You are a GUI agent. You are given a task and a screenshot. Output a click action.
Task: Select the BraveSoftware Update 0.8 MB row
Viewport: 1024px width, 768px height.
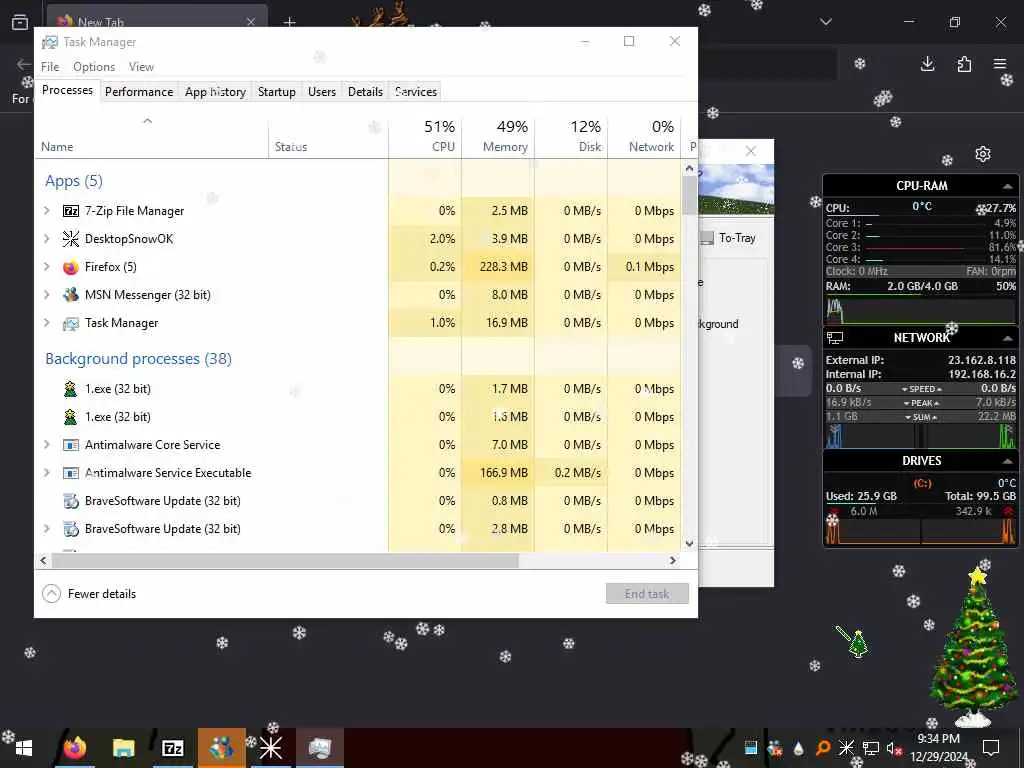click(x=358, y=501)
